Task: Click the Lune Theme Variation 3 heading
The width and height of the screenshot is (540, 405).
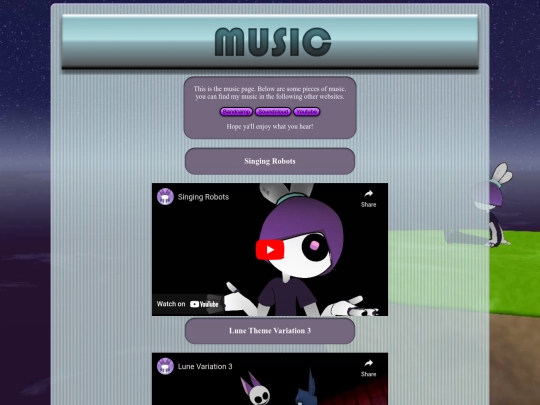Action: tap(270, 331)
